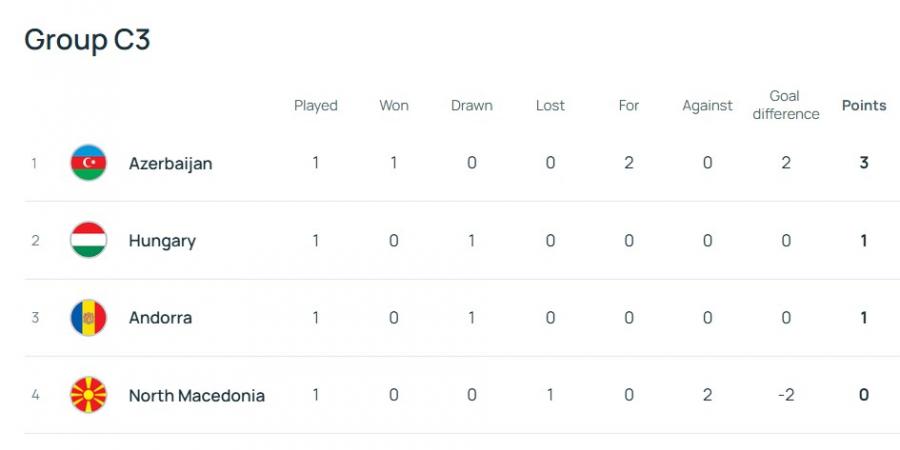
Task: Click North Macedonia's goal difference of -2
Action: [x=786, y=395]
